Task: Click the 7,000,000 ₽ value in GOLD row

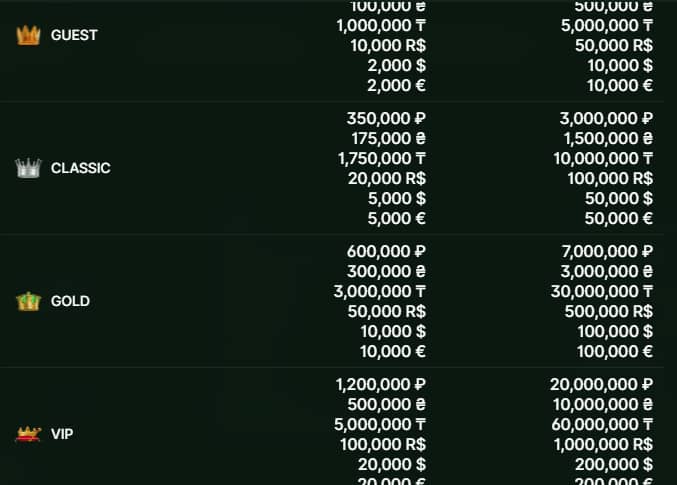Action: coord(607,251)
